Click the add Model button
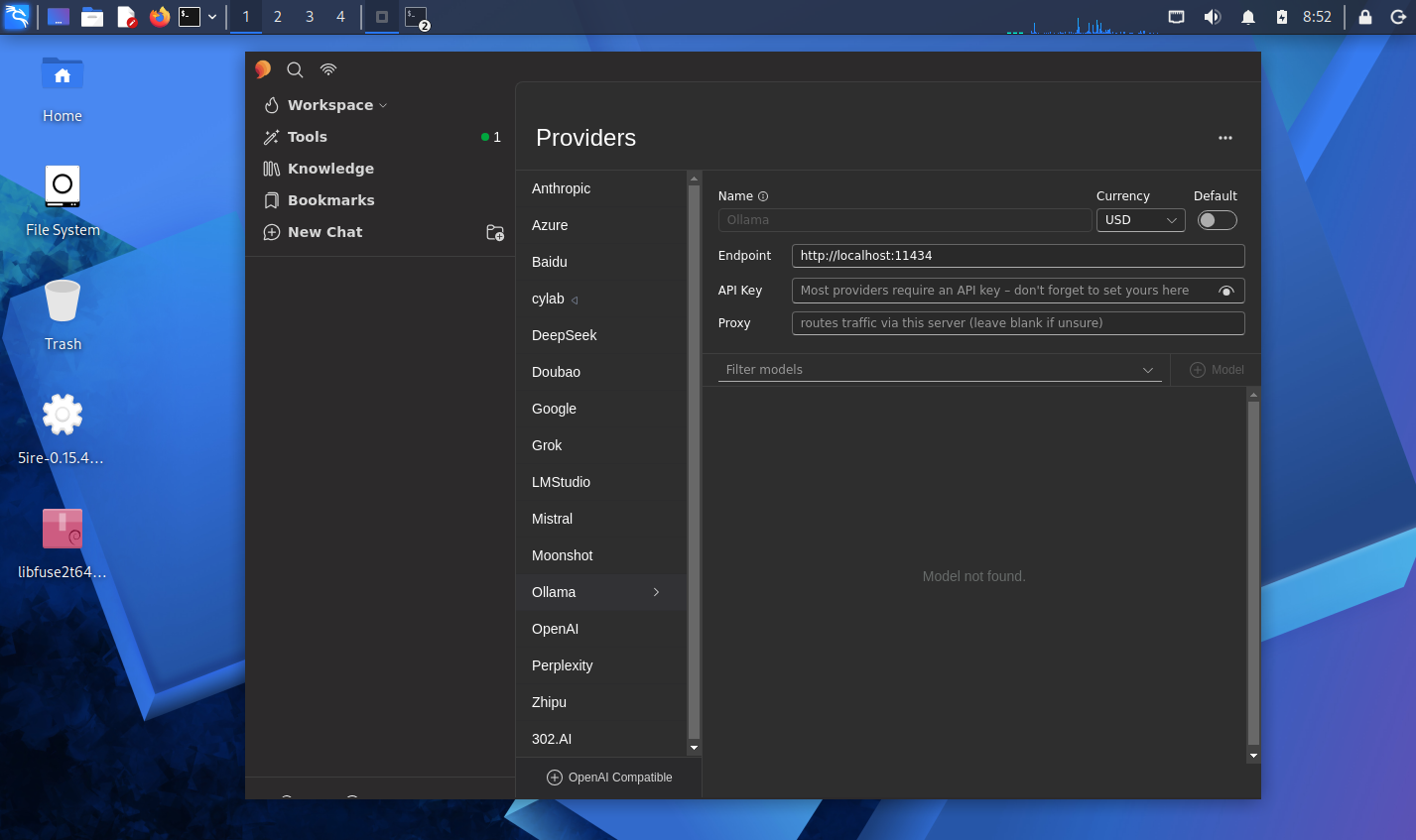 [1217, 370]
